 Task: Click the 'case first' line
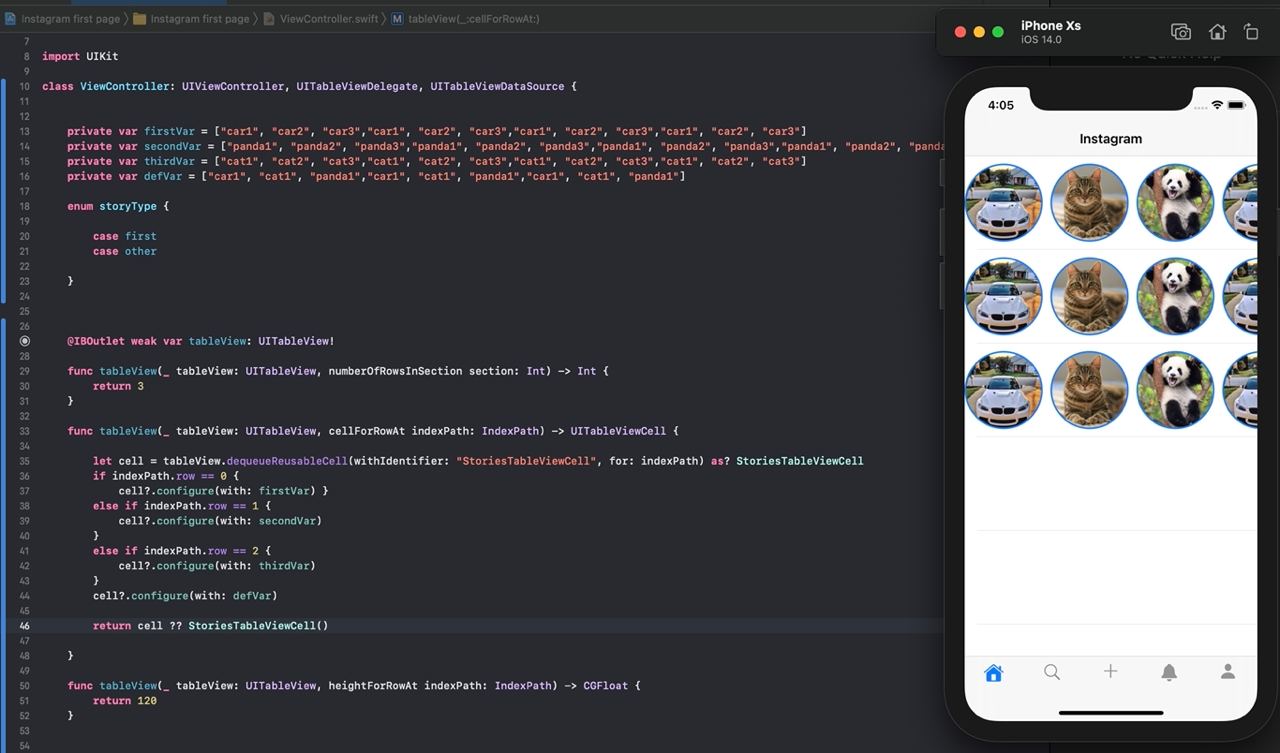(x=125, y=236)
